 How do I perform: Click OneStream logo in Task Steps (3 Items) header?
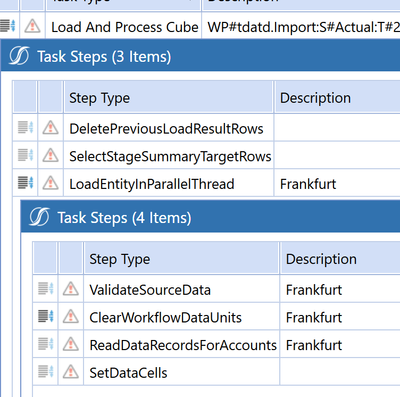[x=19, y=56]
